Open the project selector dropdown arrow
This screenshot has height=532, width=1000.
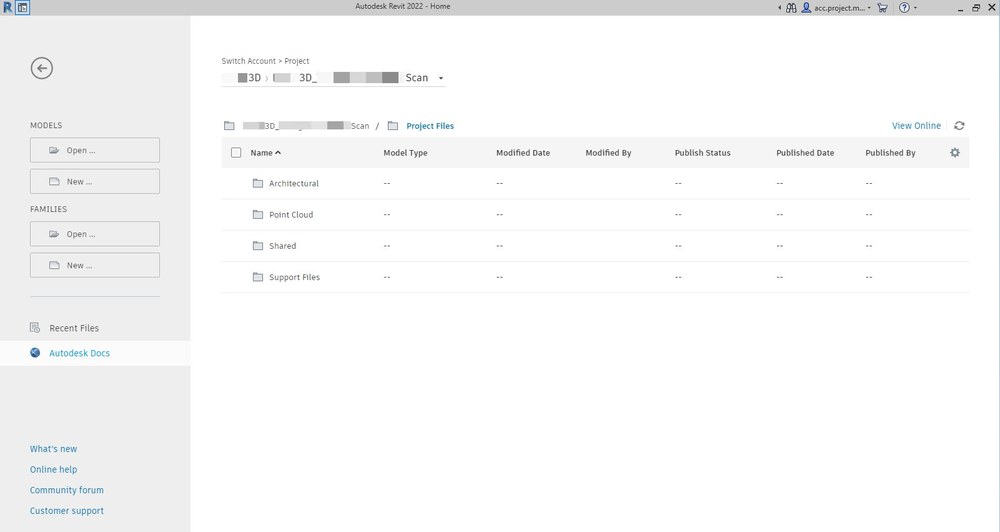441,78
